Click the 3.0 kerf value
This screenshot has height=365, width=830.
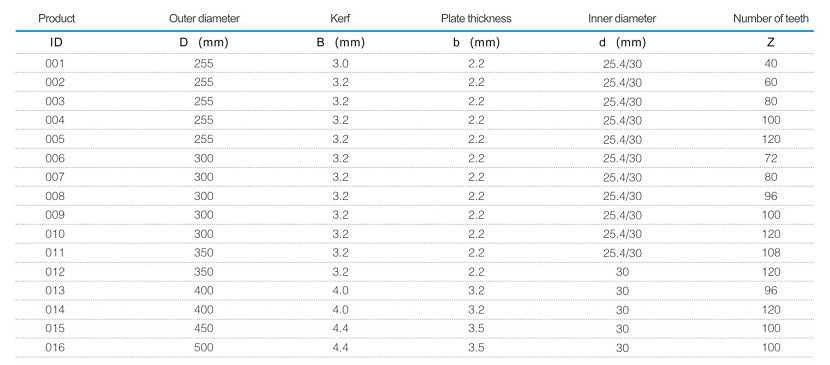[340, 64]
